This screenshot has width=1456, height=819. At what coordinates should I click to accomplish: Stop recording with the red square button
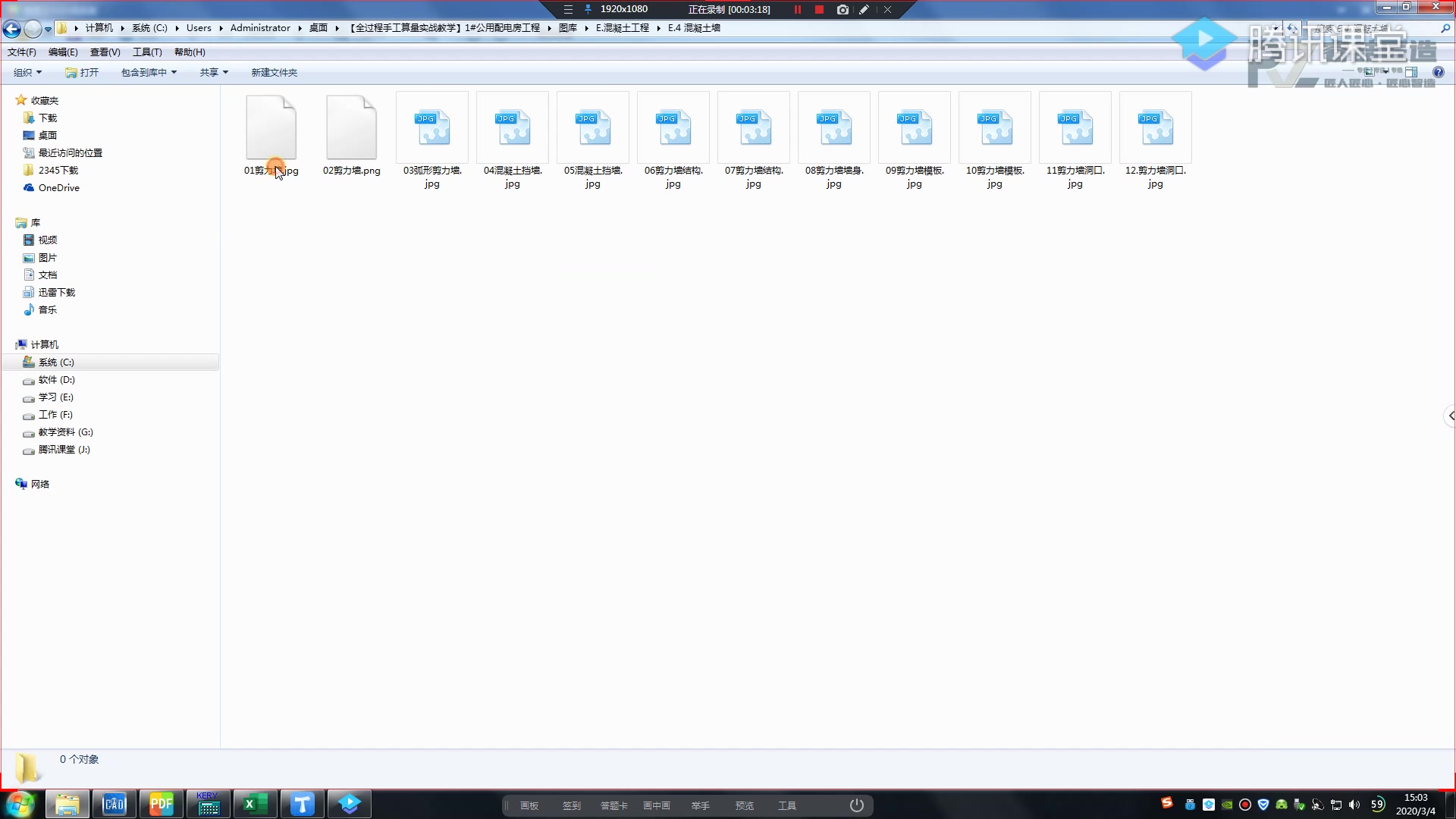pos(819,10)
